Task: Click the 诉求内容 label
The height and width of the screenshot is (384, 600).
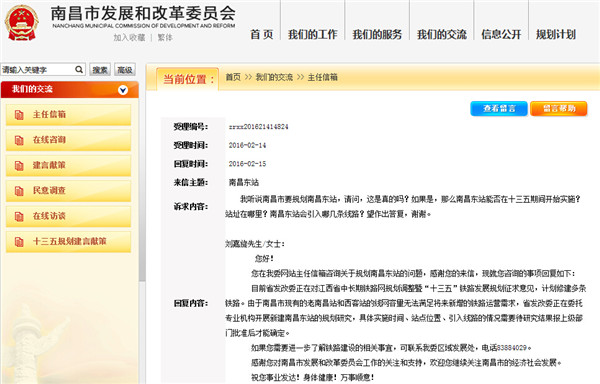Action: coord(191,207)
